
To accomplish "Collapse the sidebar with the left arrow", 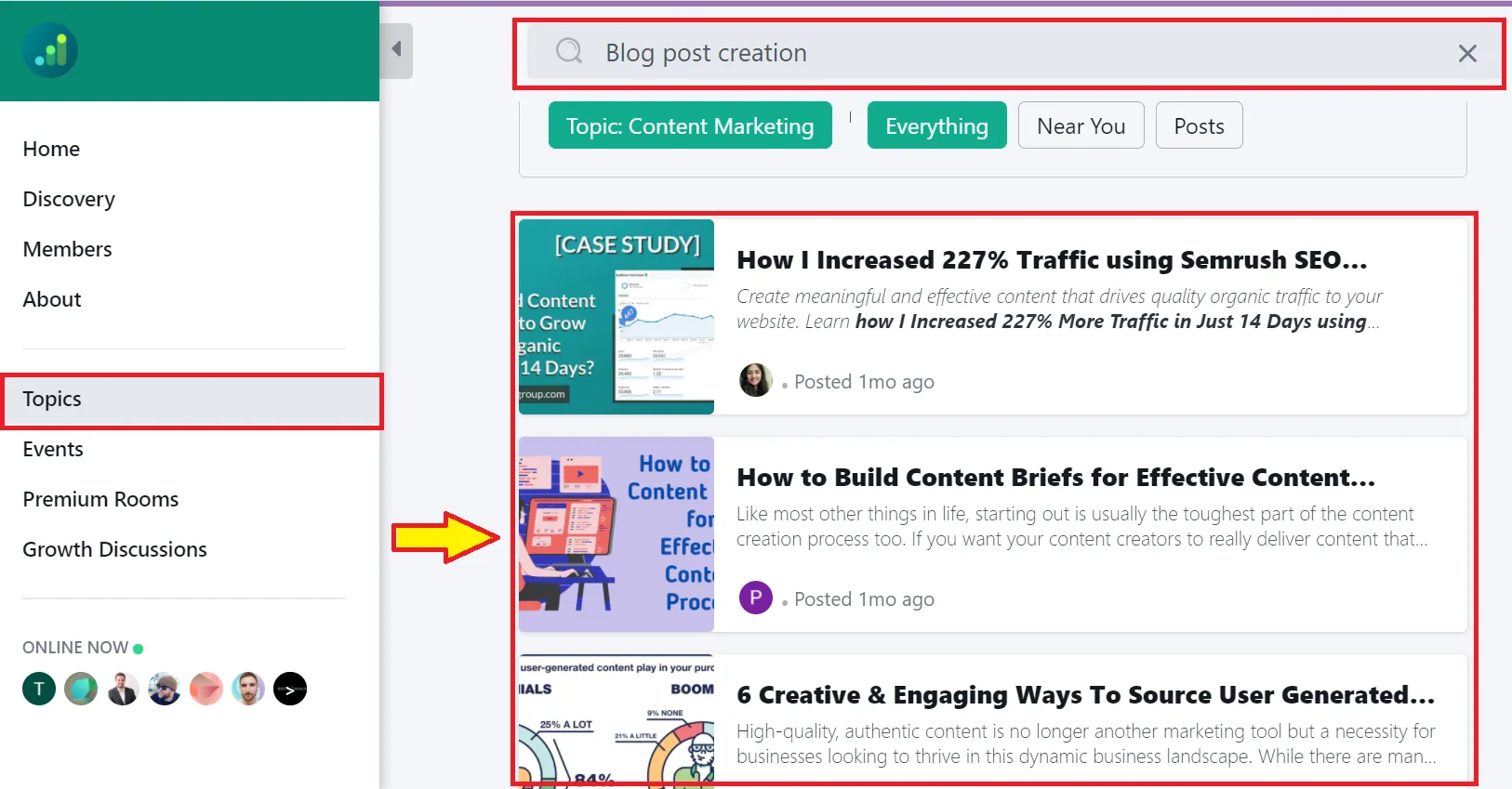I will (x=396, y=49).
